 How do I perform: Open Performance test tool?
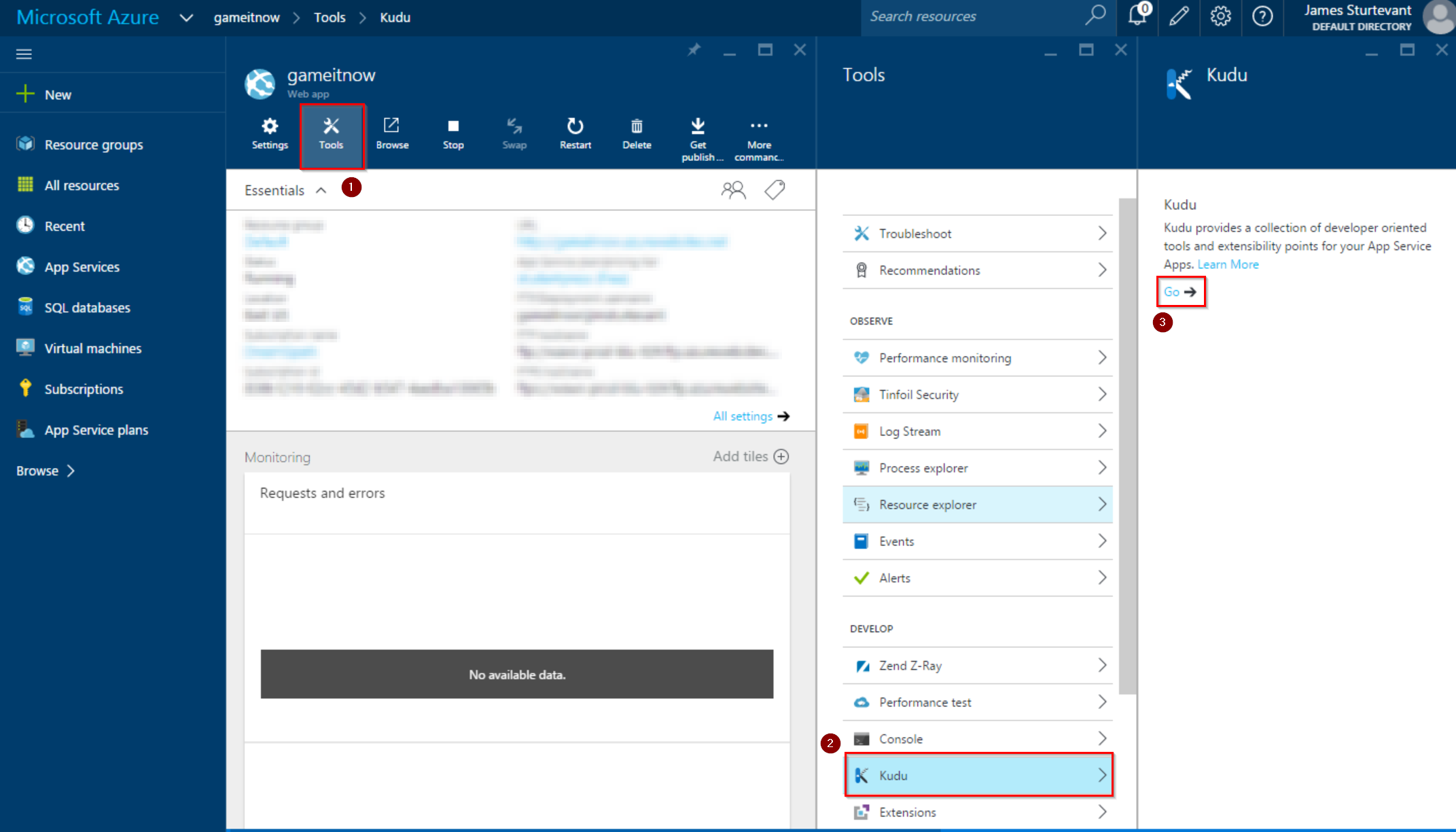[977, 702]
